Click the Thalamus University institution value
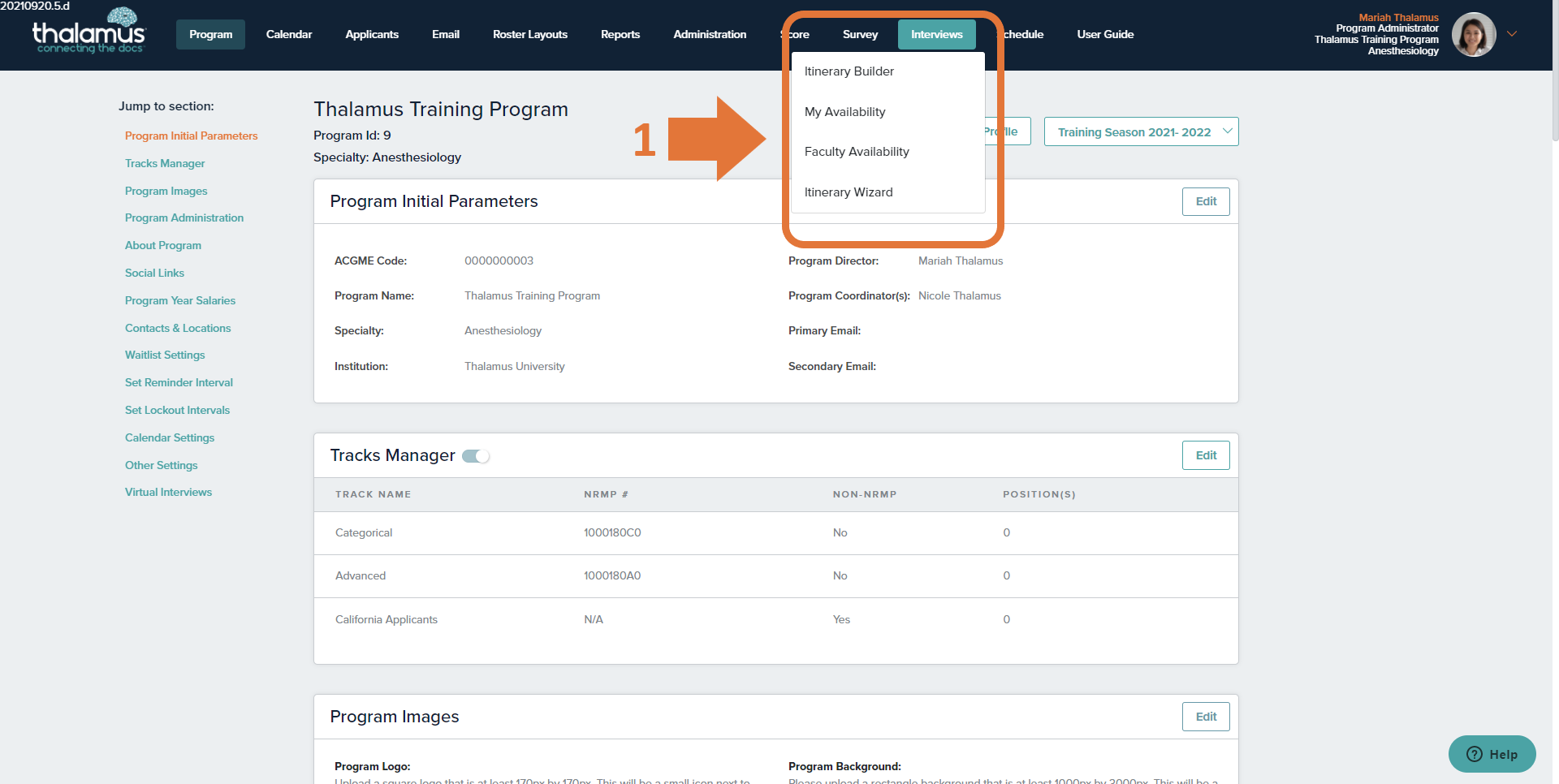1559x784 pixels. pyautogui.click(x=515, y=367)
